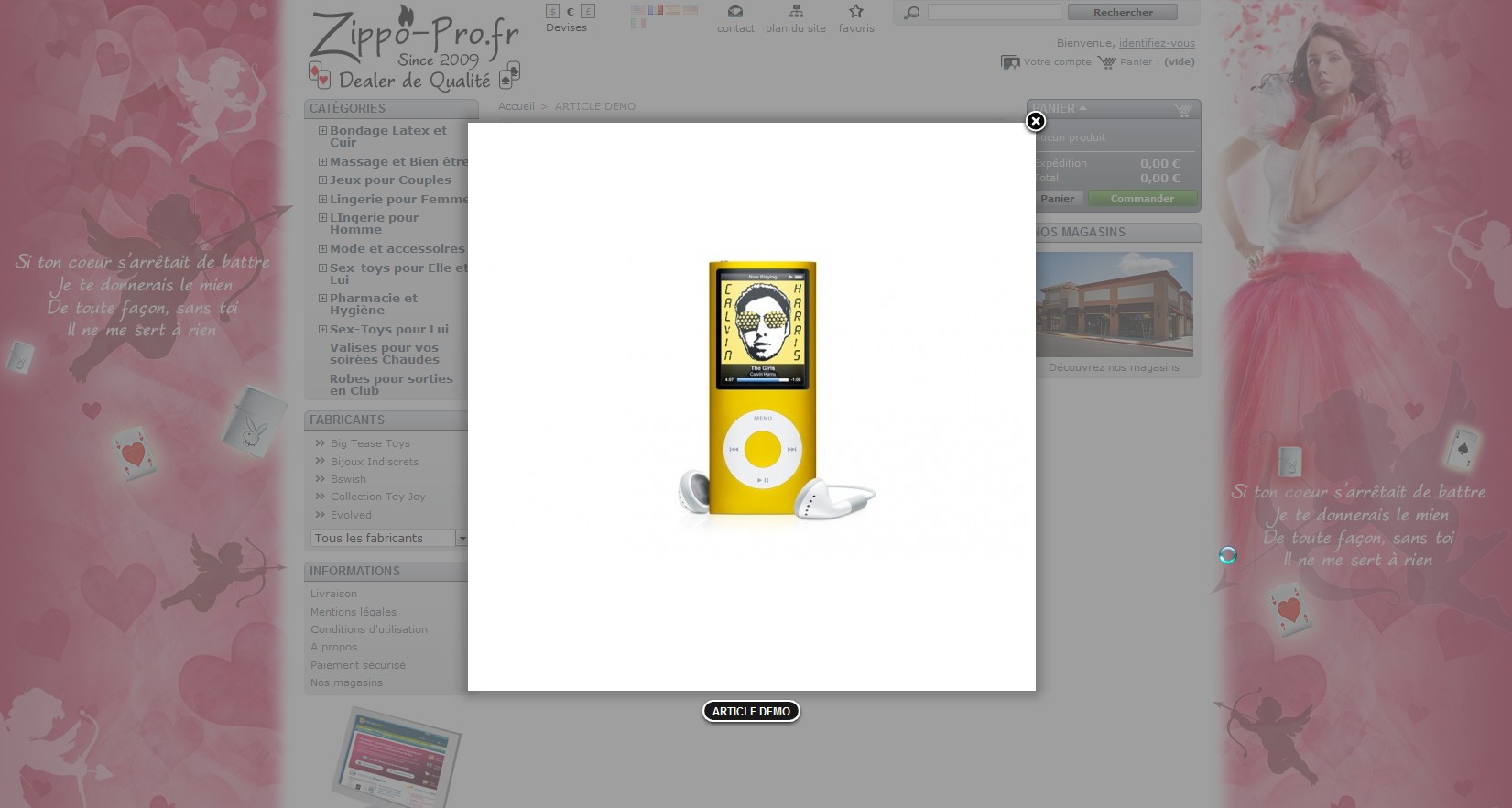Screen dimensions: 1512x808
Task: Click the favoris star icon
Action: tap(856, 11)
